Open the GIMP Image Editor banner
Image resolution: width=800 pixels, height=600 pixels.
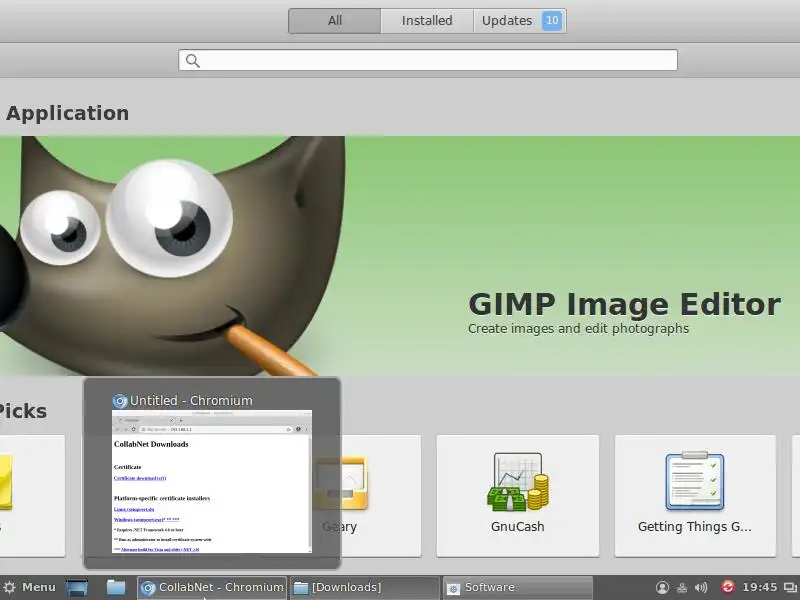tap(400, 256)
